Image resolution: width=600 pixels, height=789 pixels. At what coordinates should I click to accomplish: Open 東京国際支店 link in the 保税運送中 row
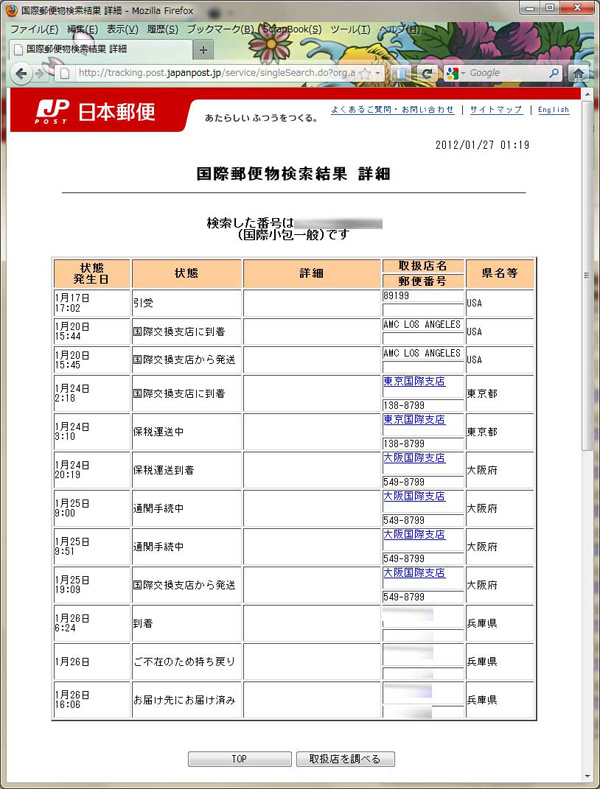[414, 420]
